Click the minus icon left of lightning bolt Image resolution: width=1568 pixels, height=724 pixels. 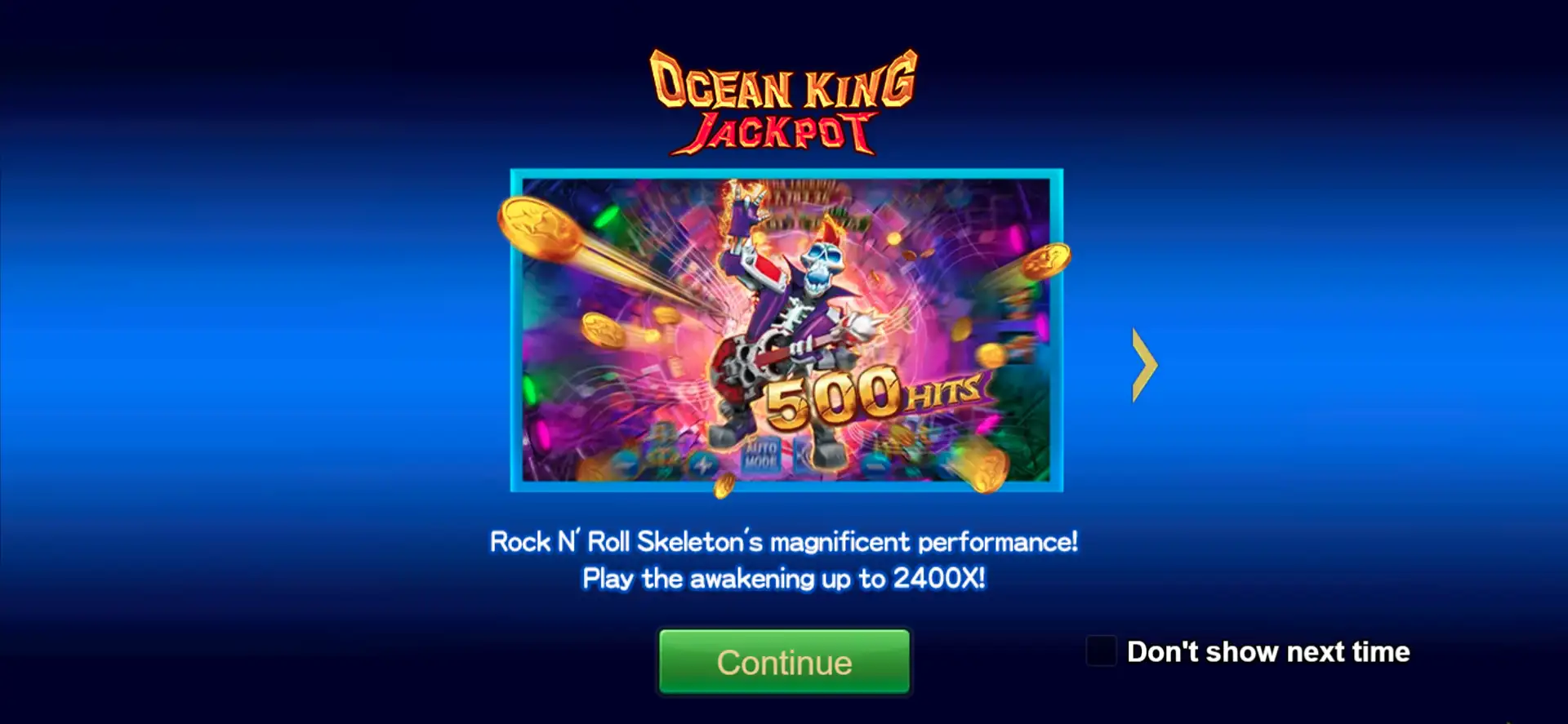click(x=625, y=465)
